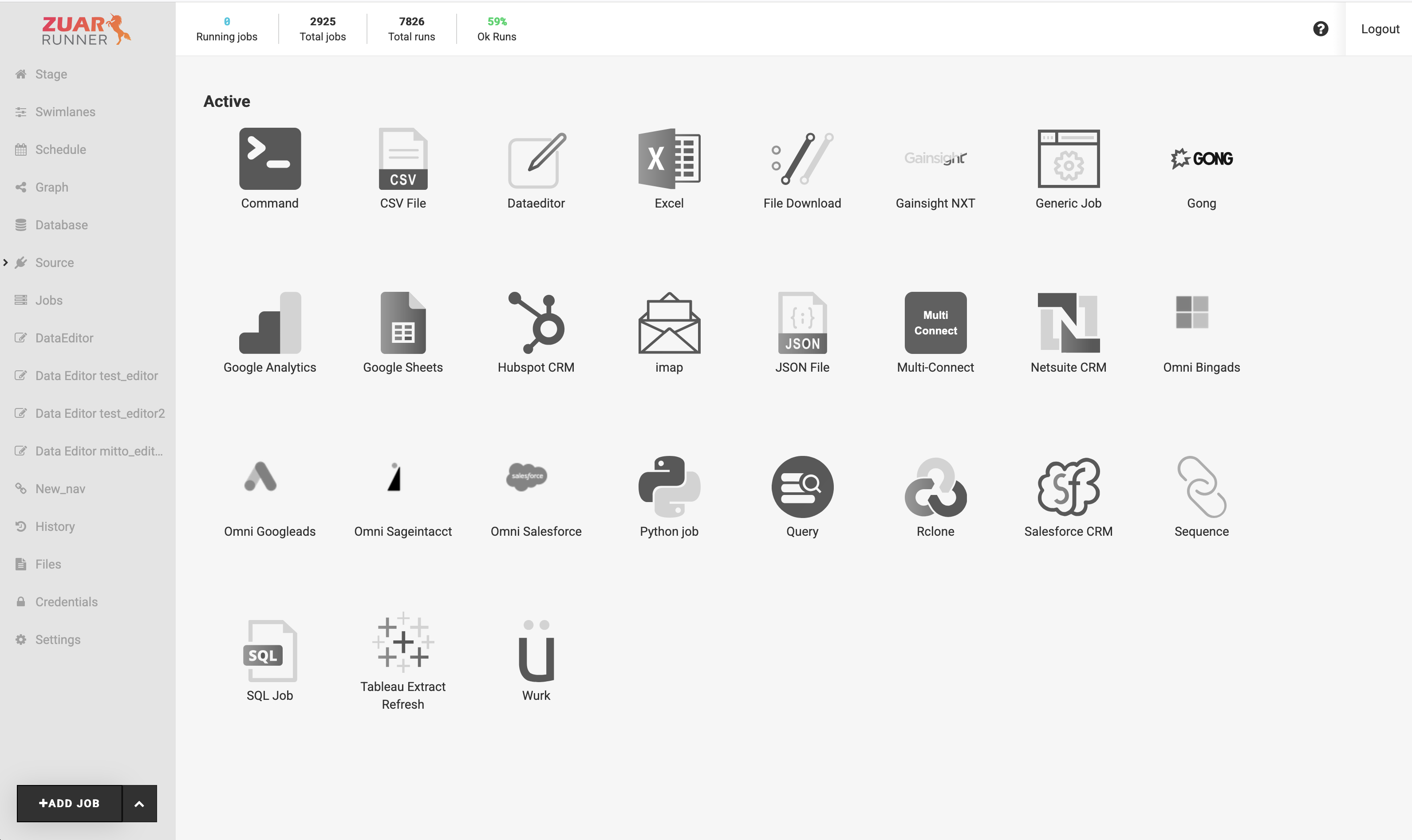Open the Hubspot CRM connector
The width and height of the screenshot is (1412, 840).
click(536, 322)
